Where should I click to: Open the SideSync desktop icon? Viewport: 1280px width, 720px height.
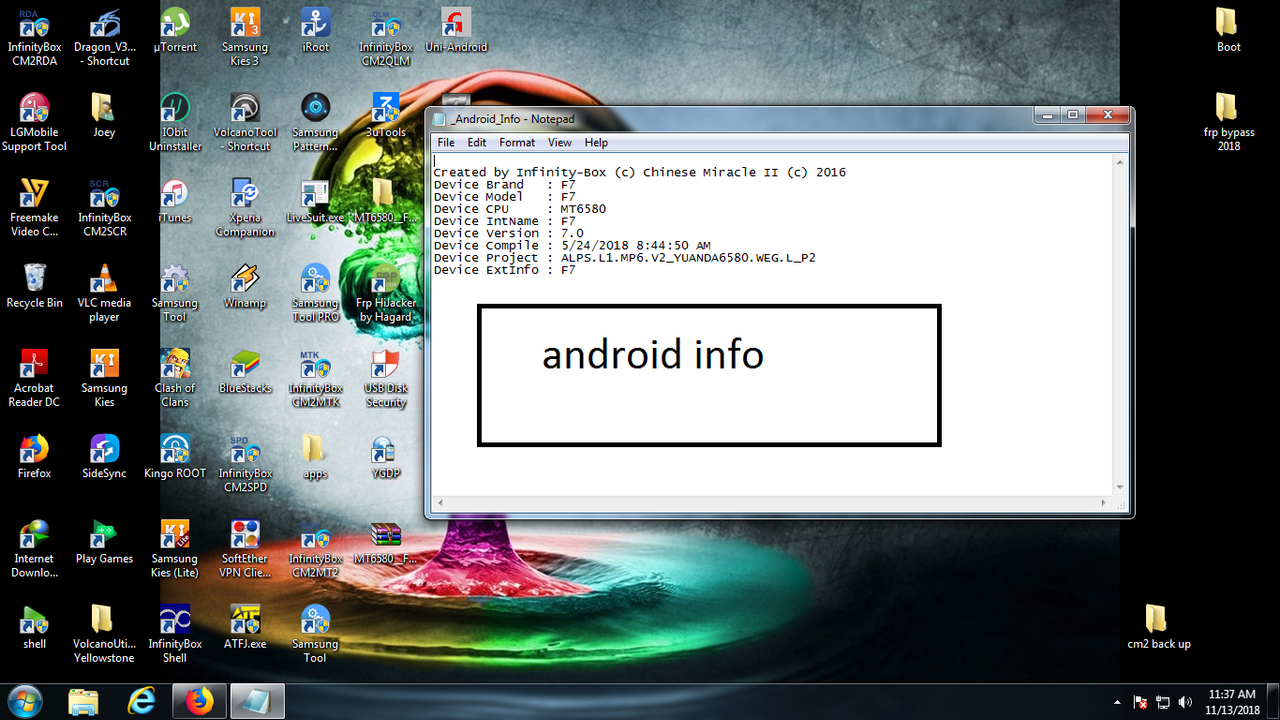point(104,456)
